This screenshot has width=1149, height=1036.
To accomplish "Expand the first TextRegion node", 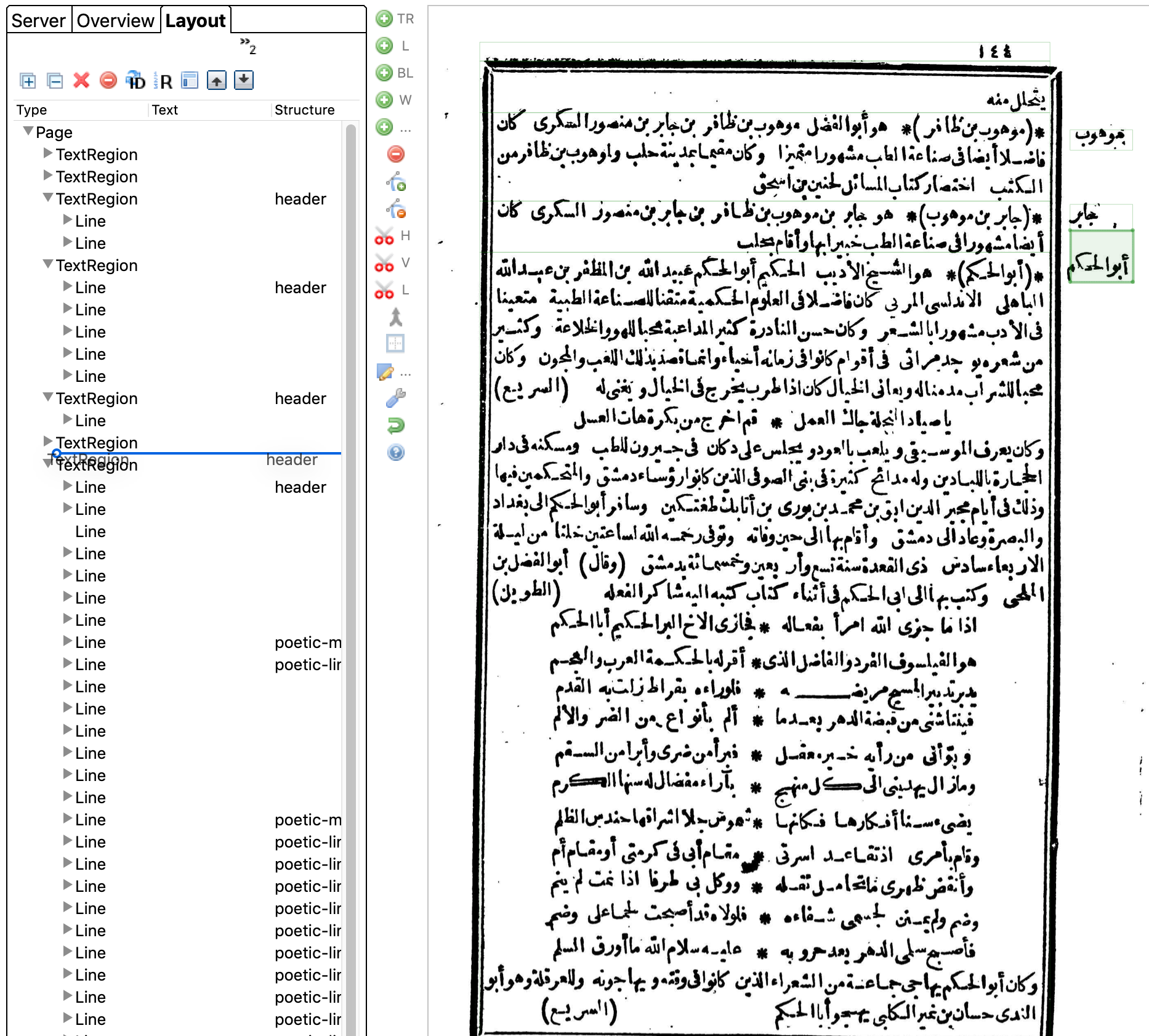I will click(x=47, y=155).
